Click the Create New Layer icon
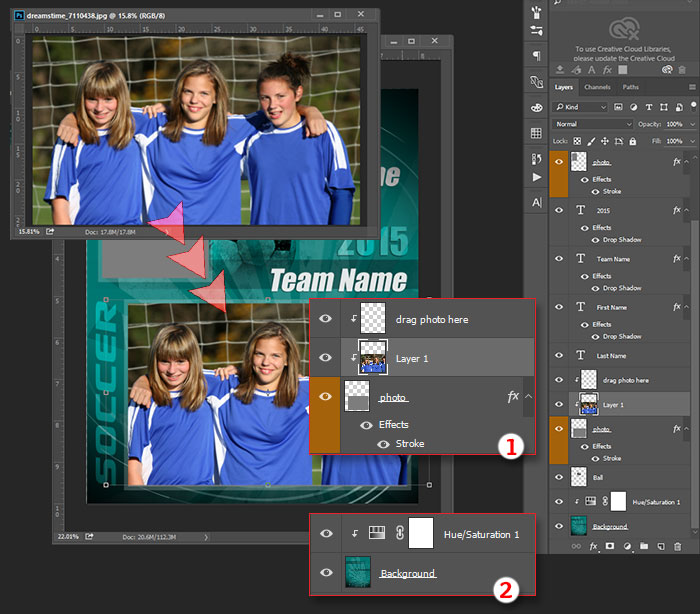 pos(661,546)
